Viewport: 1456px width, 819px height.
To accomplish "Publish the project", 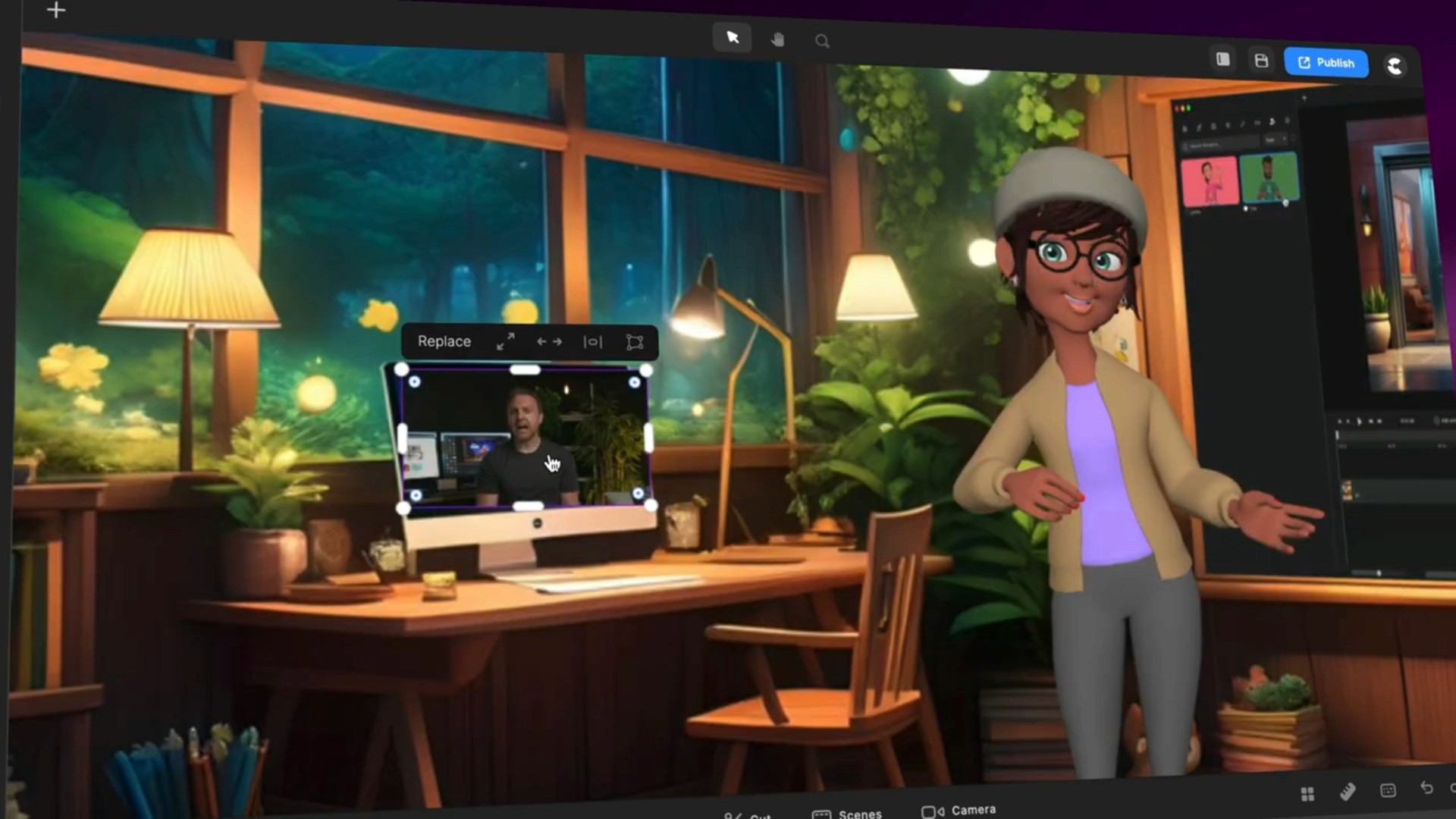I will (1326, 63).
